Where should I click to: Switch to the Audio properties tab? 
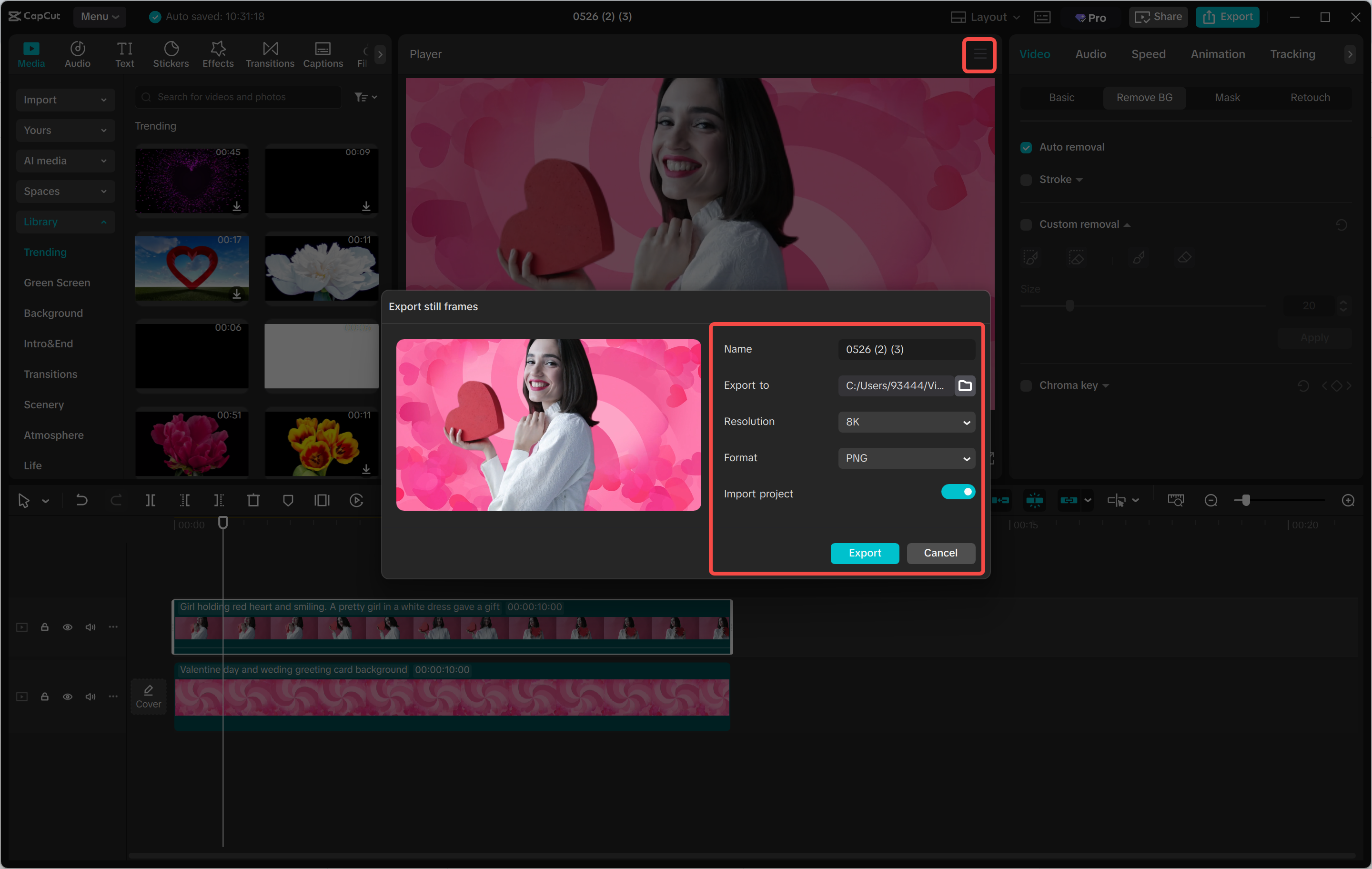coord(1090,54)
